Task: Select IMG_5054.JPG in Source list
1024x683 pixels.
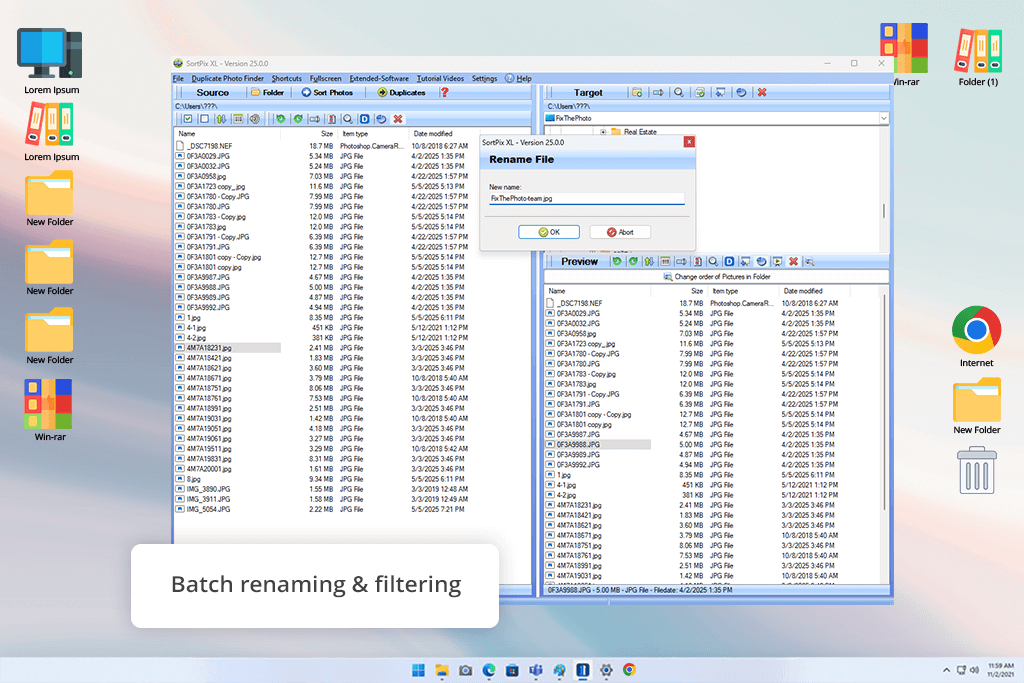Action: pyautogui.click(x=208, y=509)
